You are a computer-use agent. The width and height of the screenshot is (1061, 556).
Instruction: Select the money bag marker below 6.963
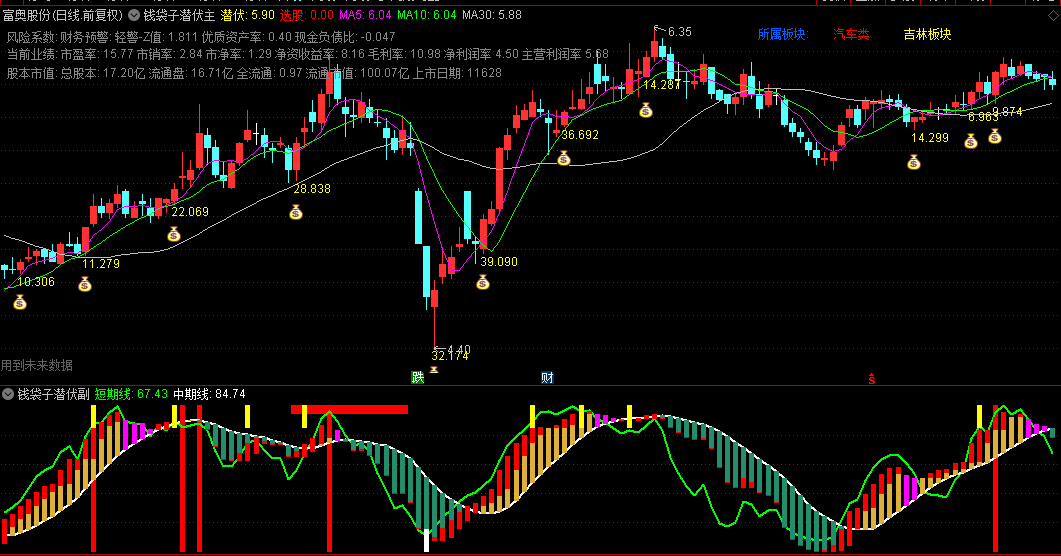[x=971, y=141]
